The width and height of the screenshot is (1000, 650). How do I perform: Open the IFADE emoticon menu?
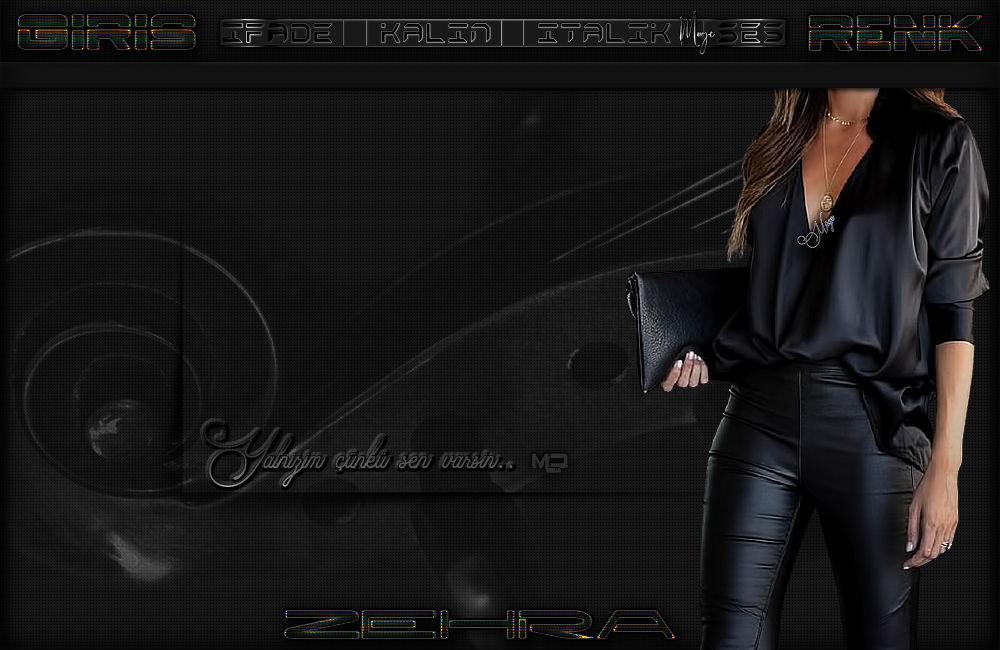(x=276, y=34)
